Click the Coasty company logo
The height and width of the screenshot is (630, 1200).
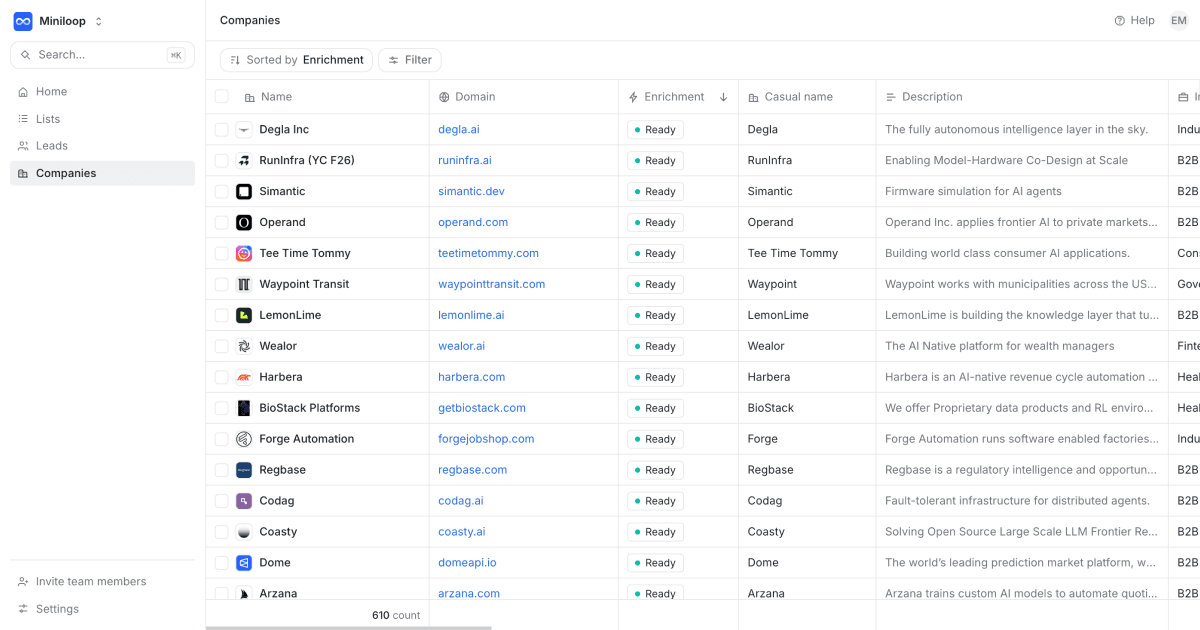tap(244, 533)
